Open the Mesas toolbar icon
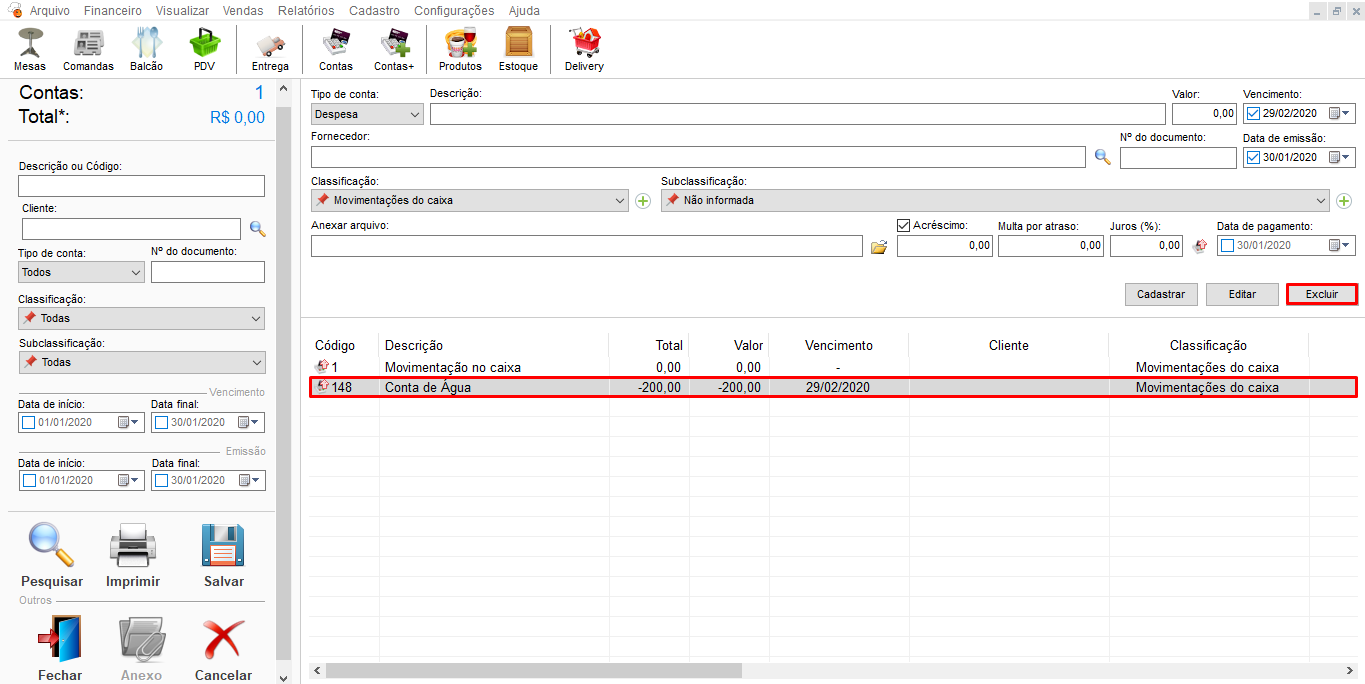The width and height of the screenshot is (1365, 684). [30, 49]
